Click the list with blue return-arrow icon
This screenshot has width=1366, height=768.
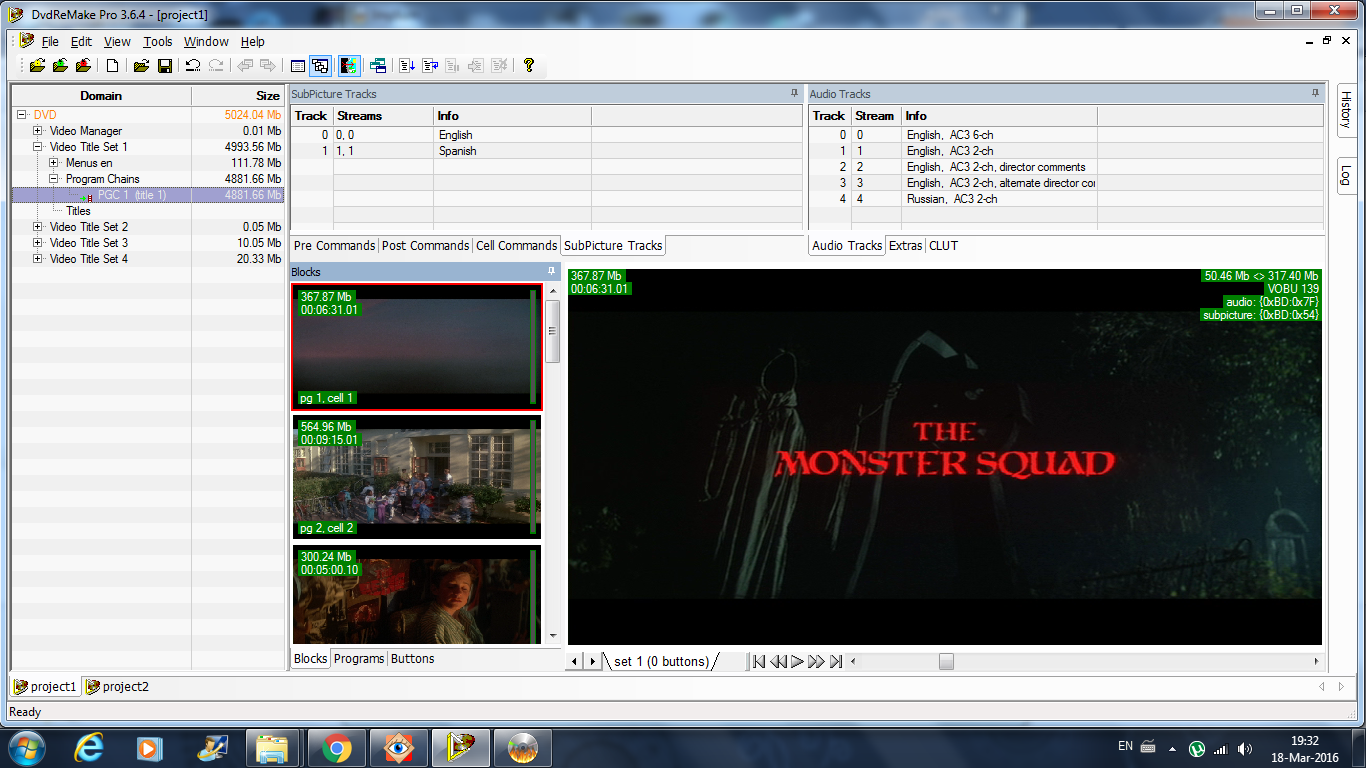point(430,66)
